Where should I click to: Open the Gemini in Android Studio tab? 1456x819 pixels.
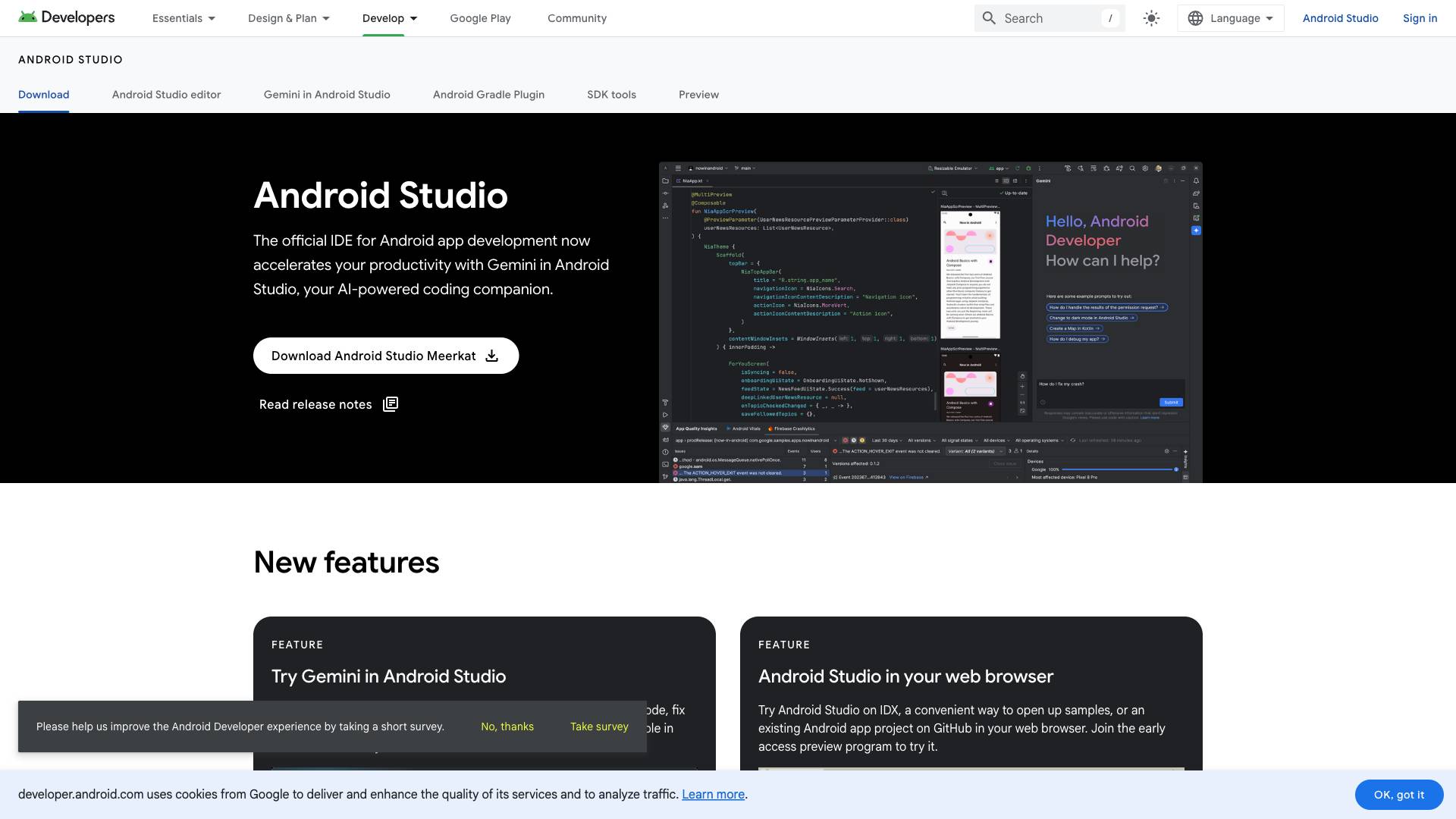[x=327, y=95]
